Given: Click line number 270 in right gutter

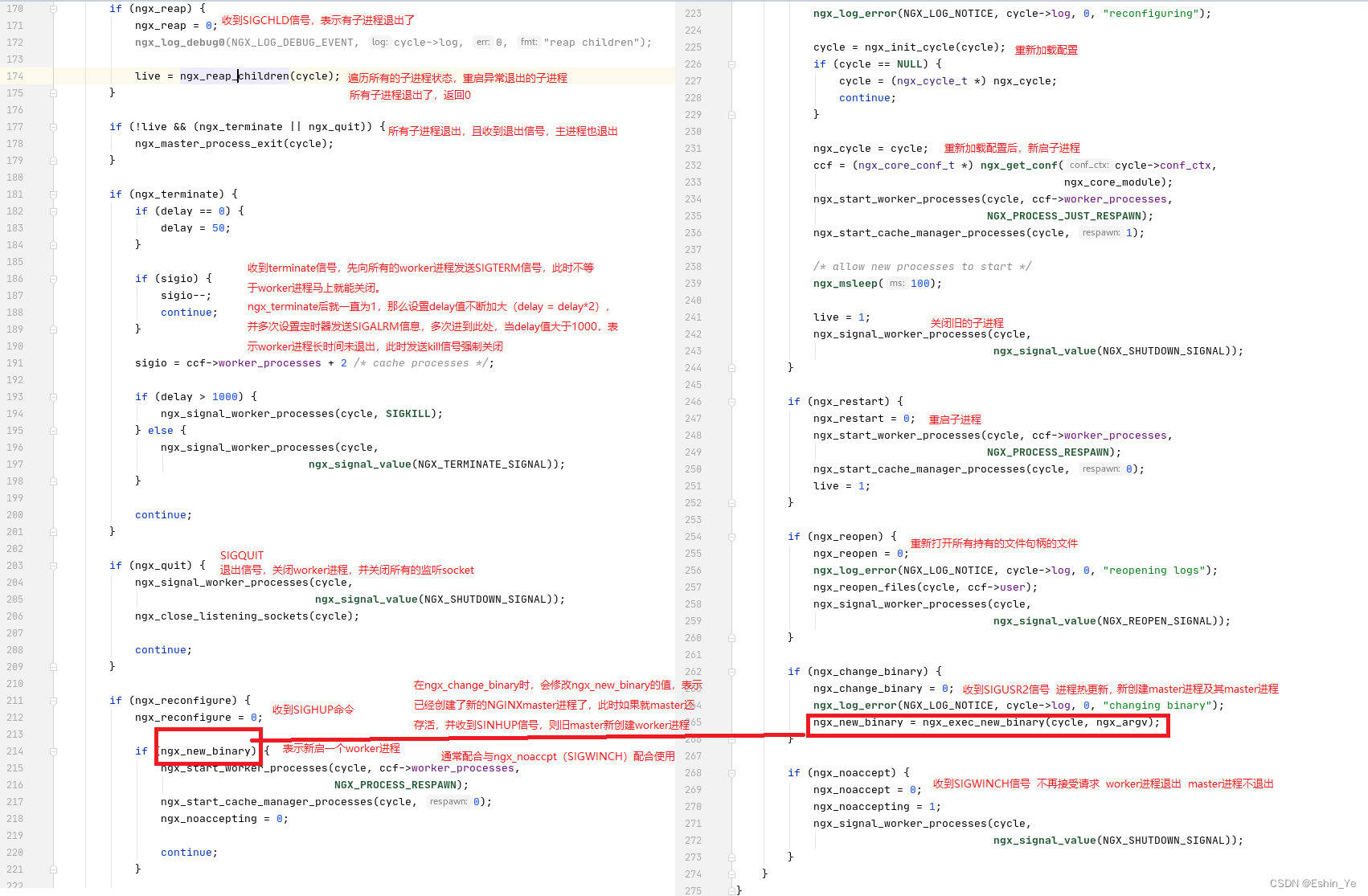Looking at the screenshot, I should click(693, 807).
